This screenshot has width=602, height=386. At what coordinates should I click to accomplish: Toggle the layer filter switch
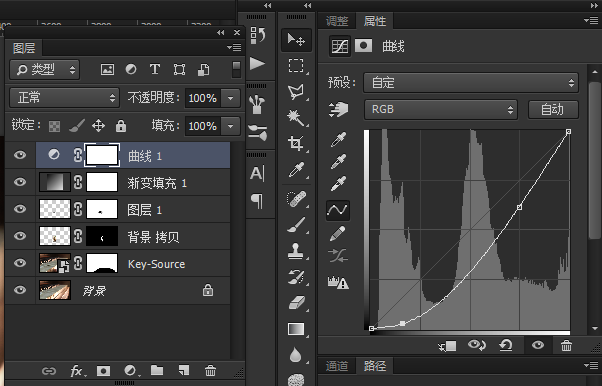pyautogui.click(x=236, y=70)
